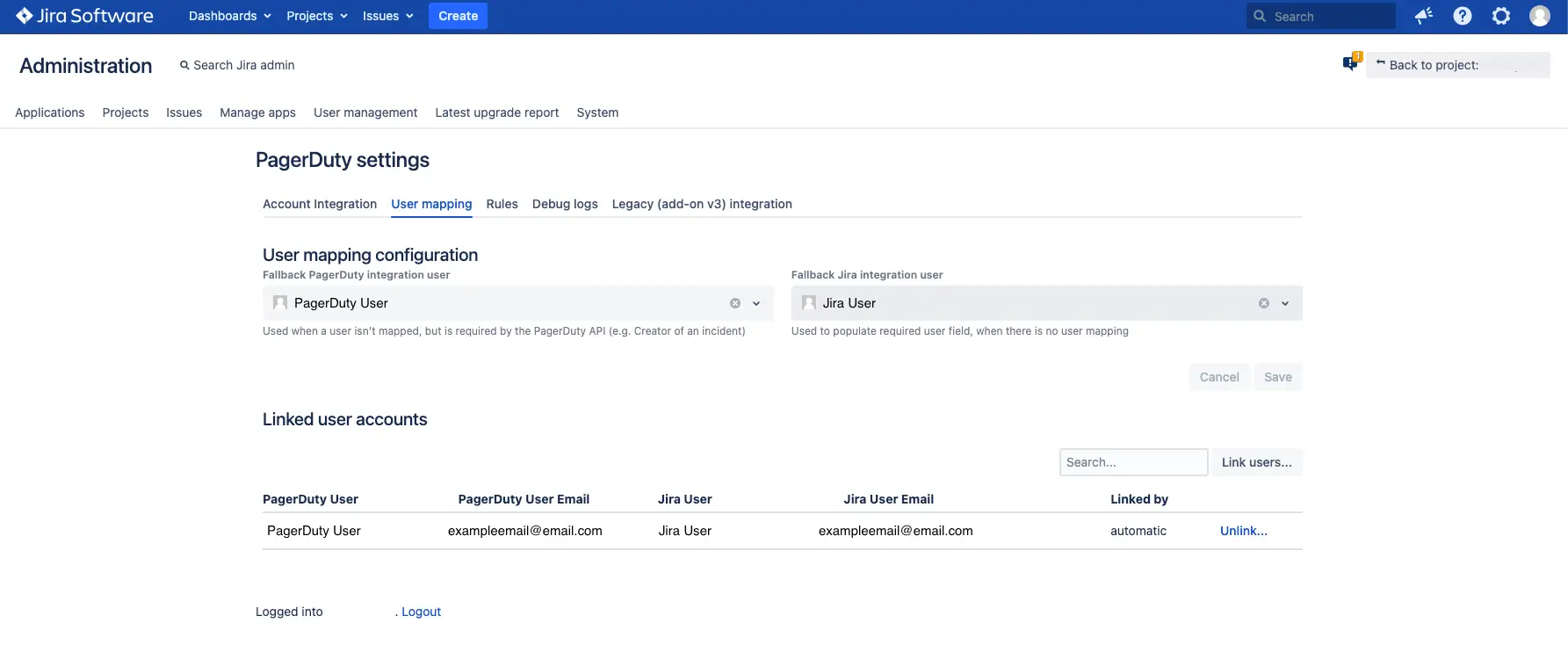Focus the top bar Search field

pyautogui.click(x=1320, y=16)
